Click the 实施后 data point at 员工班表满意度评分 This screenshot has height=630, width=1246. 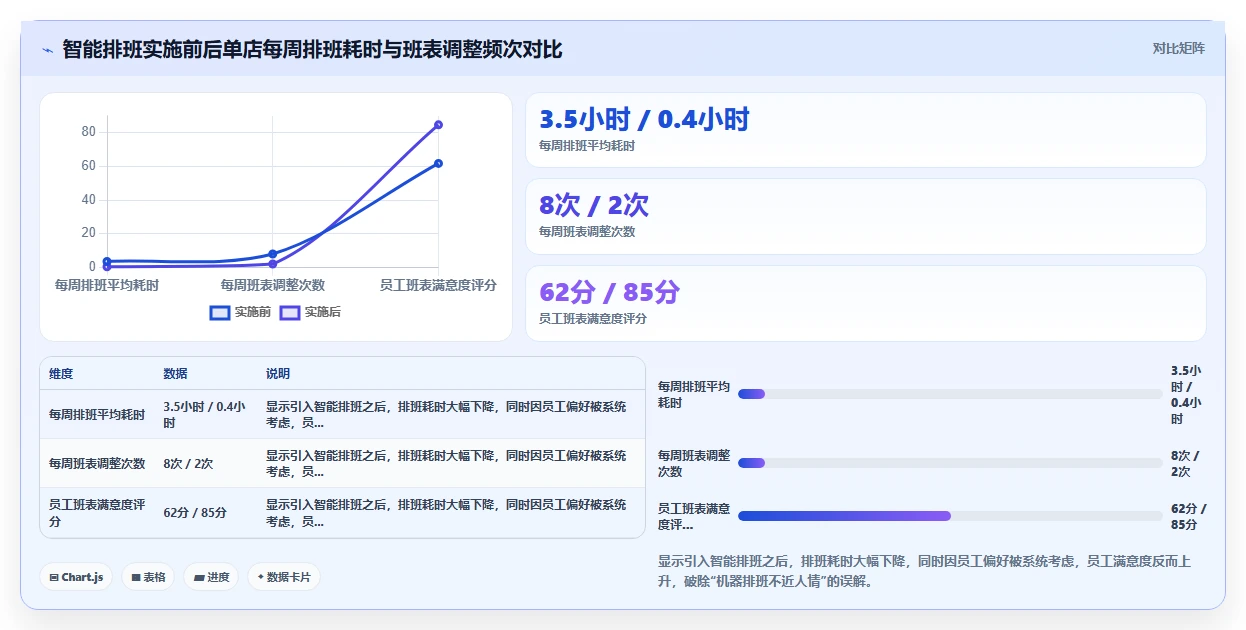click(438, 125)
